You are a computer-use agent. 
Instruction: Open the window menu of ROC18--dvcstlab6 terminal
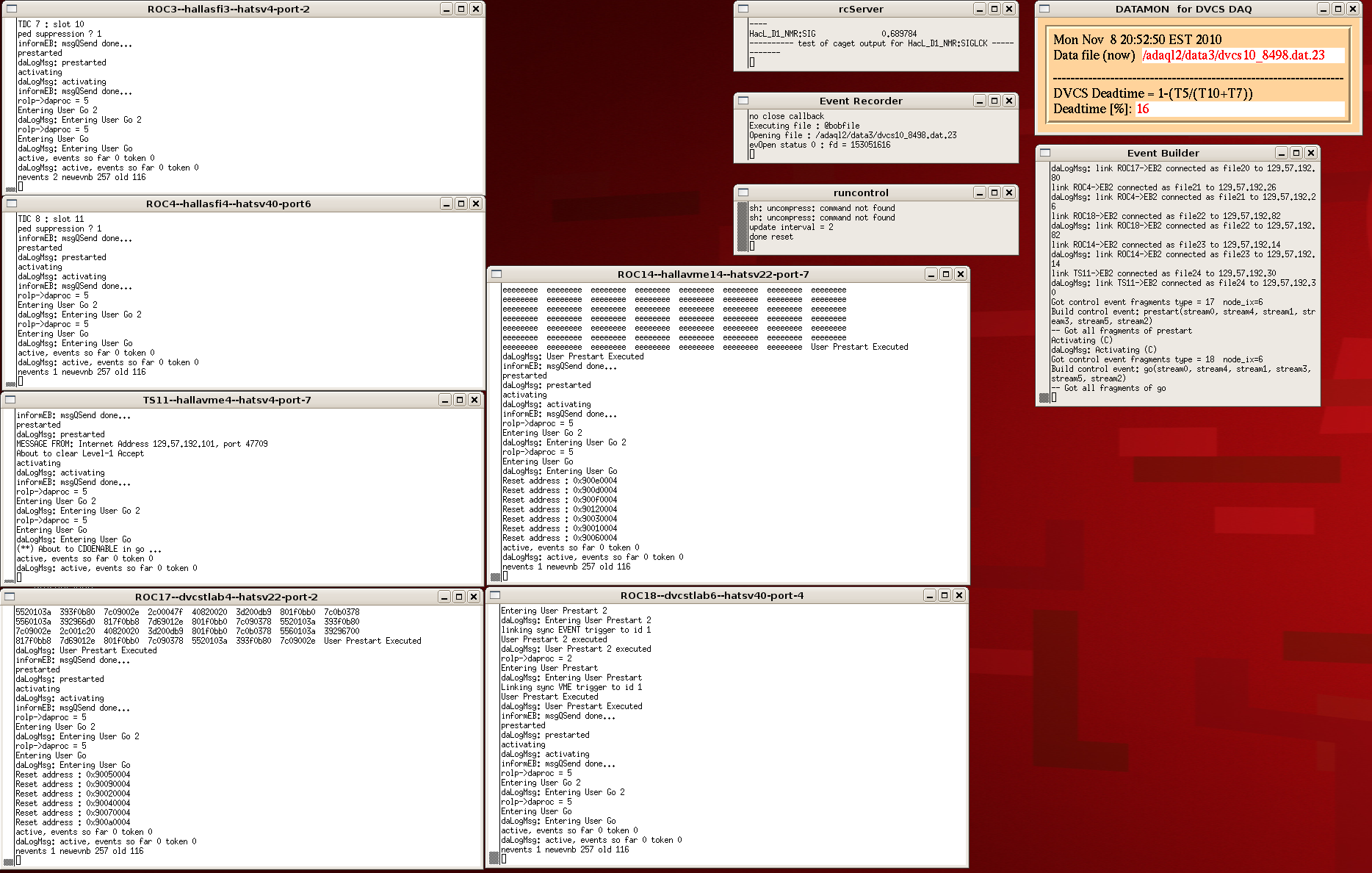495,595
